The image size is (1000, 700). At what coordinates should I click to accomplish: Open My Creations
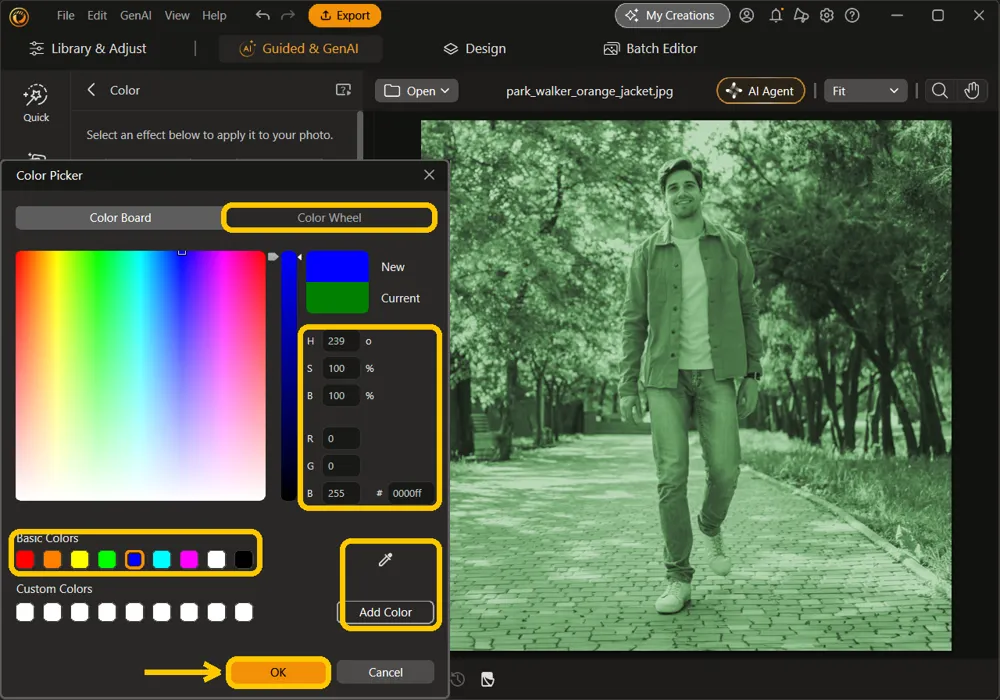click(672, 15)
